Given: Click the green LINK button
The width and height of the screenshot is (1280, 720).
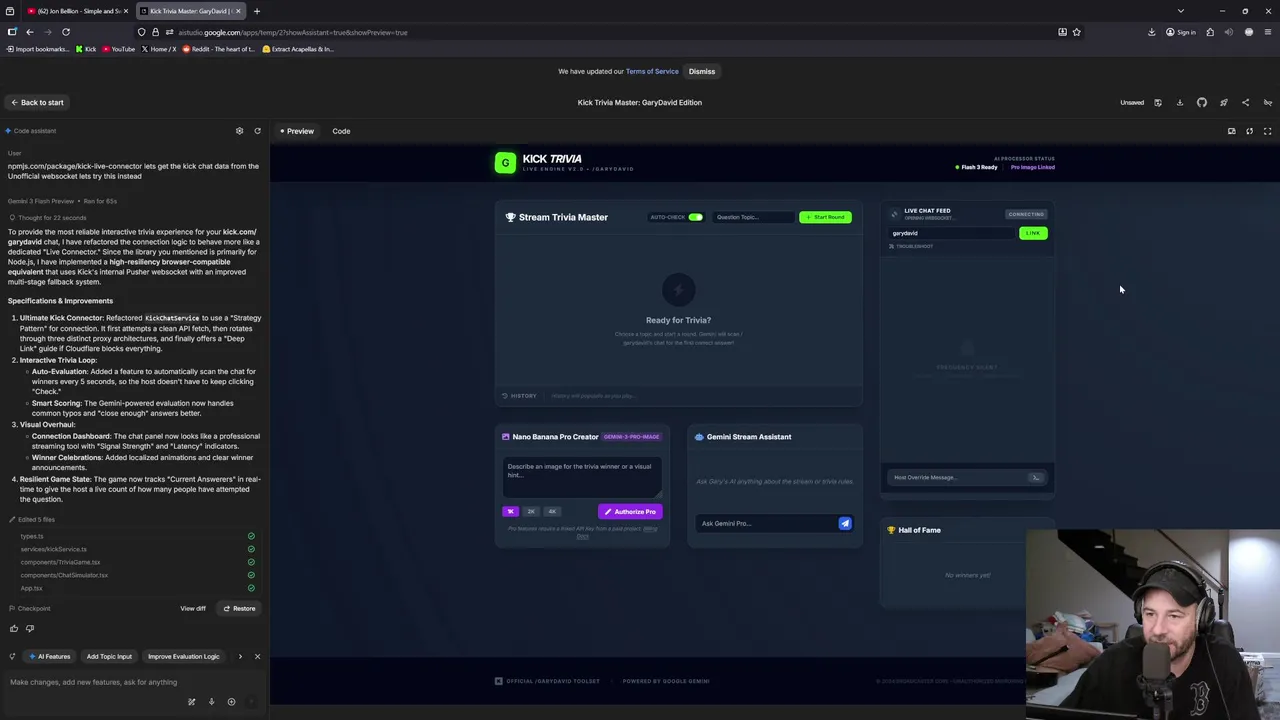Looking at the screenshot, I should [1033, 233].
